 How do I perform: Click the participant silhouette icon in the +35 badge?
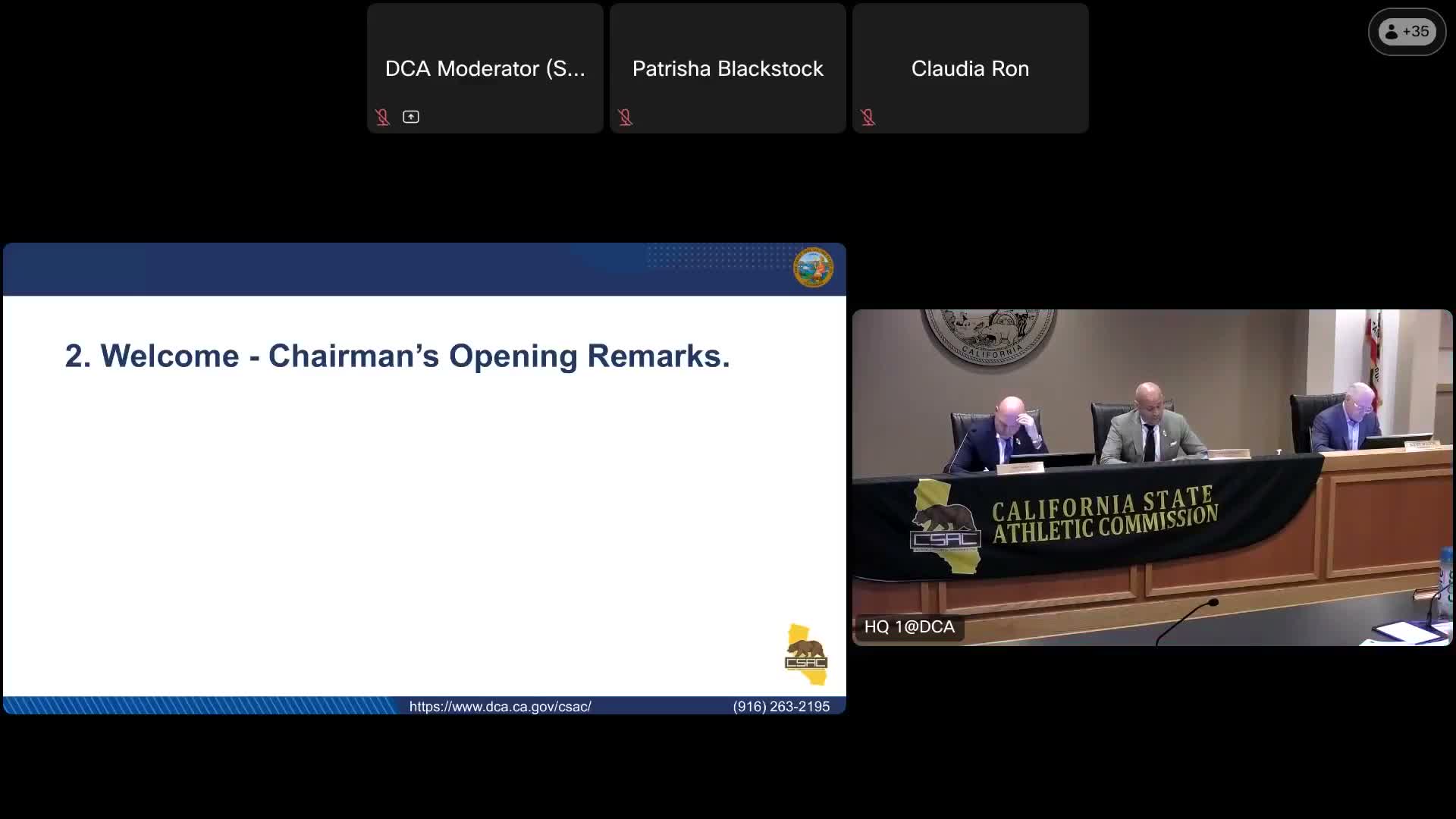(1393, 31)
